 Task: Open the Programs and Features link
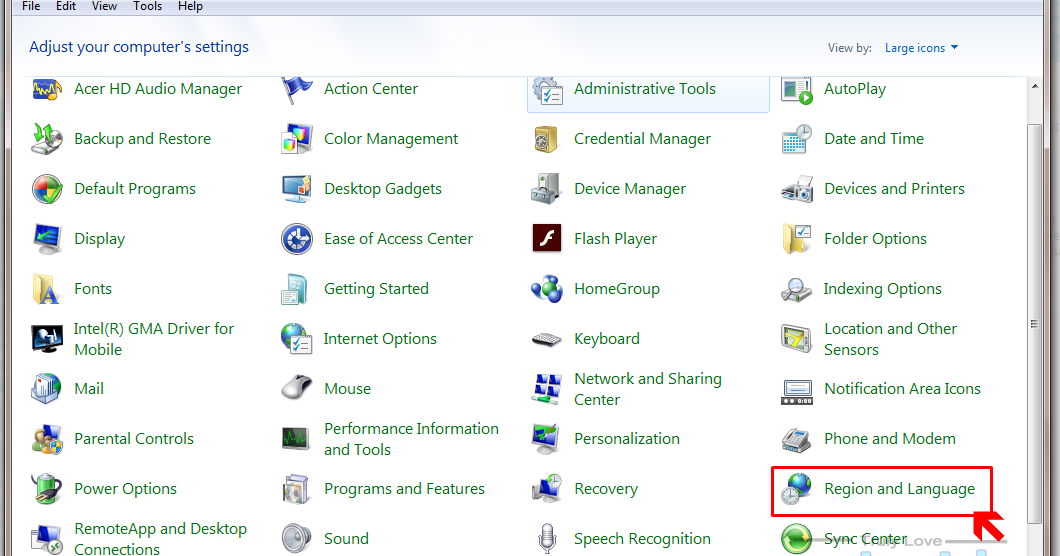coord(404,489)
